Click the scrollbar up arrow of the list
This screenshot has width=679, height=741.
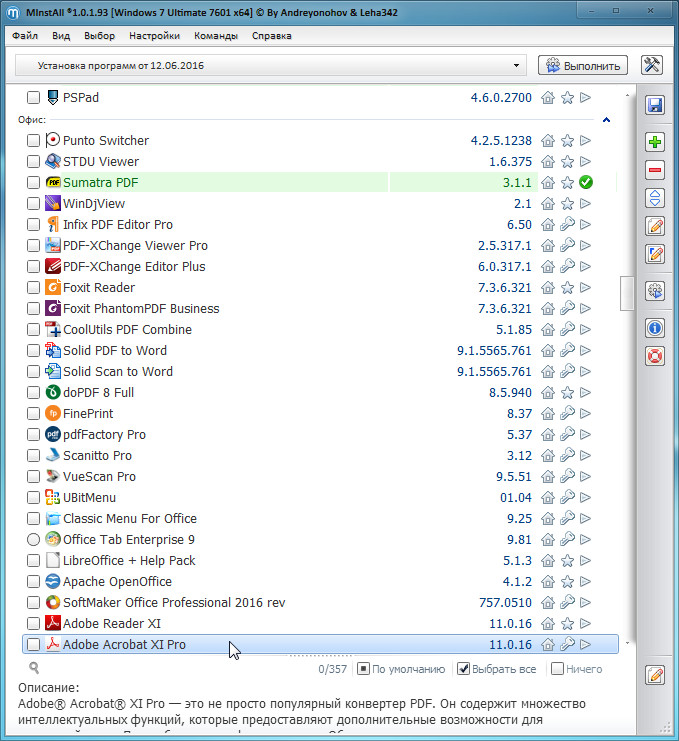click(x=627, y=95)
